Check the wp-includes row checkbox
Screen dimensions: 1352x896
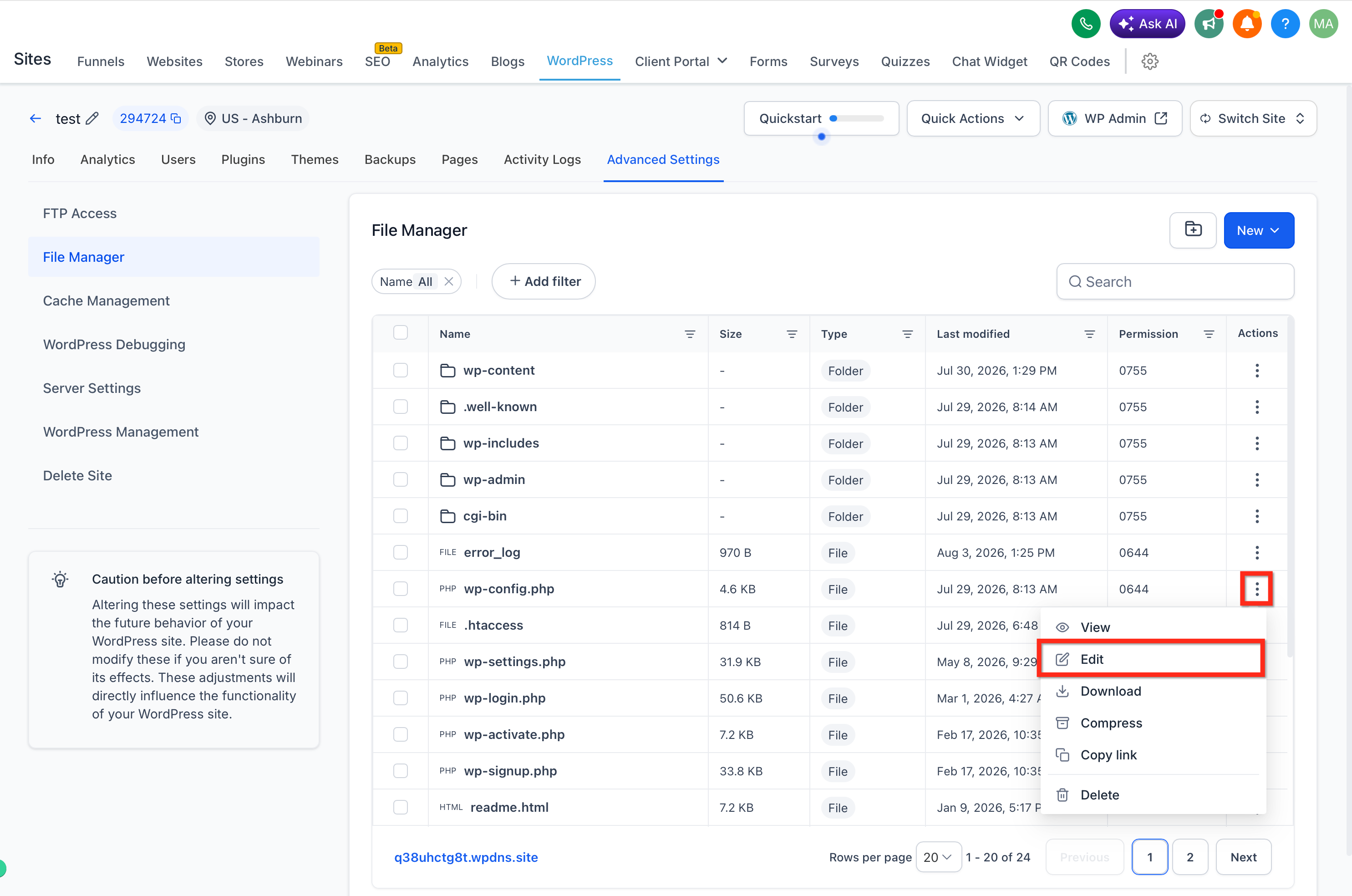(x=401, y=443)
